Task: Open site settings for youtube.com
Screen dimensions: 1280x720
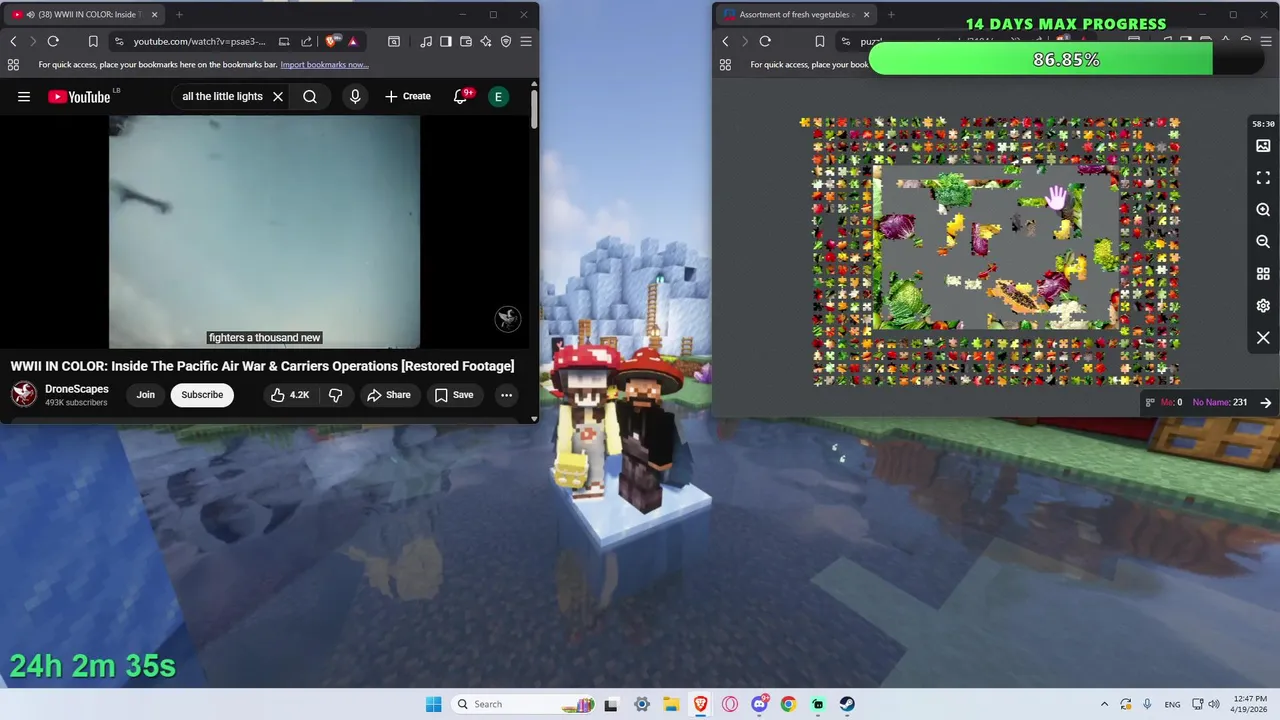Action: tap(119, 41)
